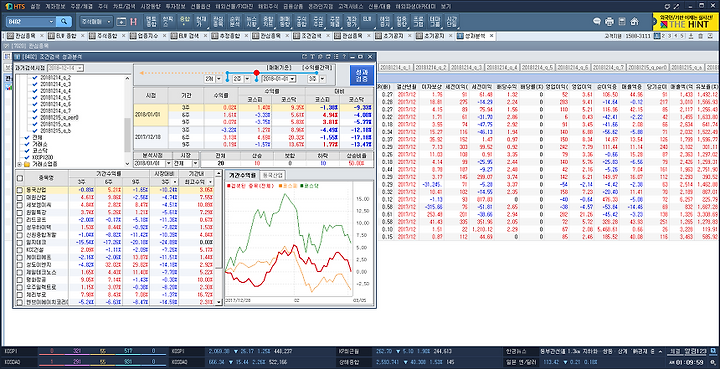Switch to the 조건검색 tab
The height and width of the screenshot is (369, 720).
(x=311, y=36)
